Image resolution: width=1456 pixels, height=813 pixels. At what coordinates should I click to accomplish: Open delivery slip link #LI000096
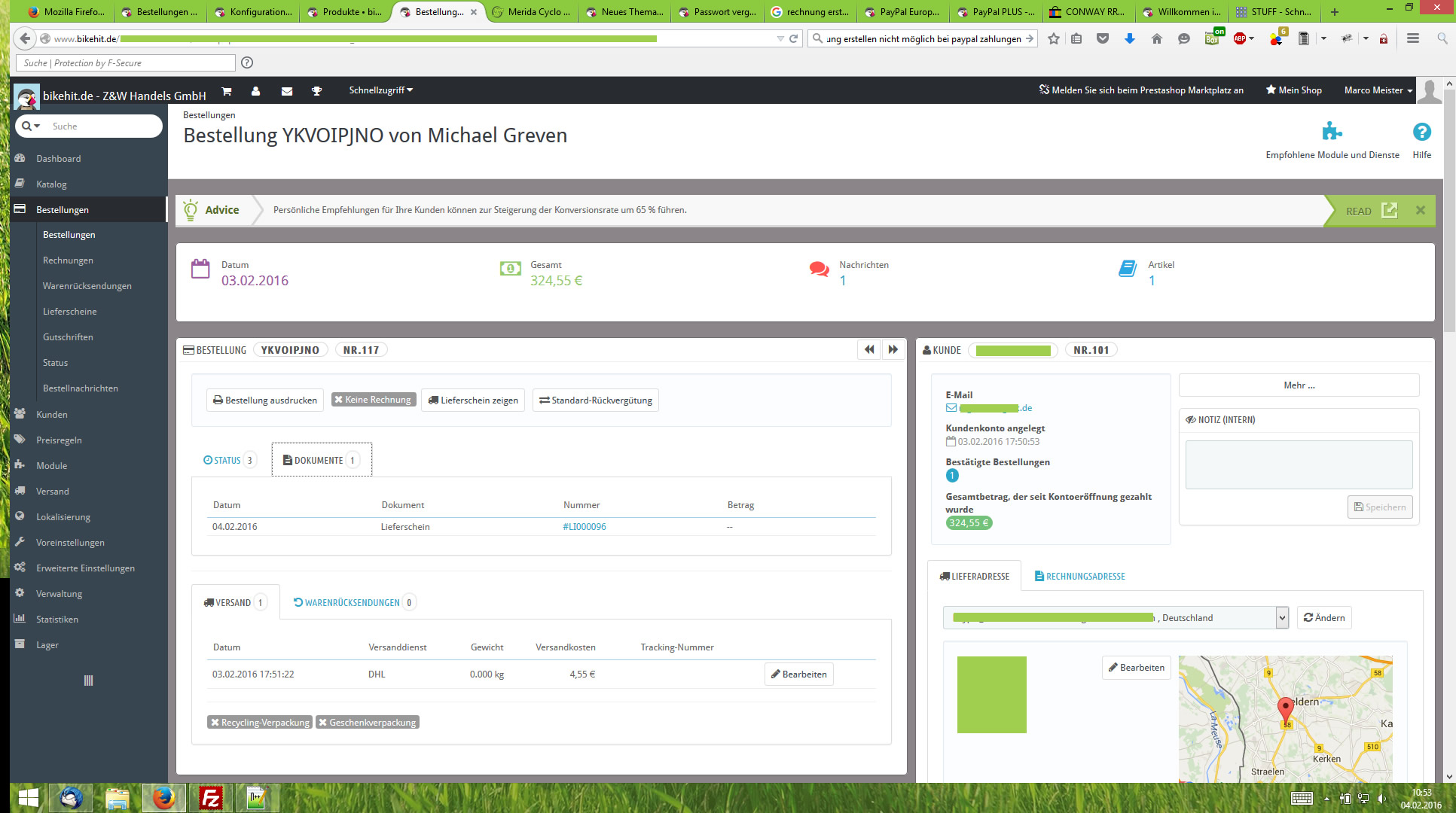click(584, 527)
